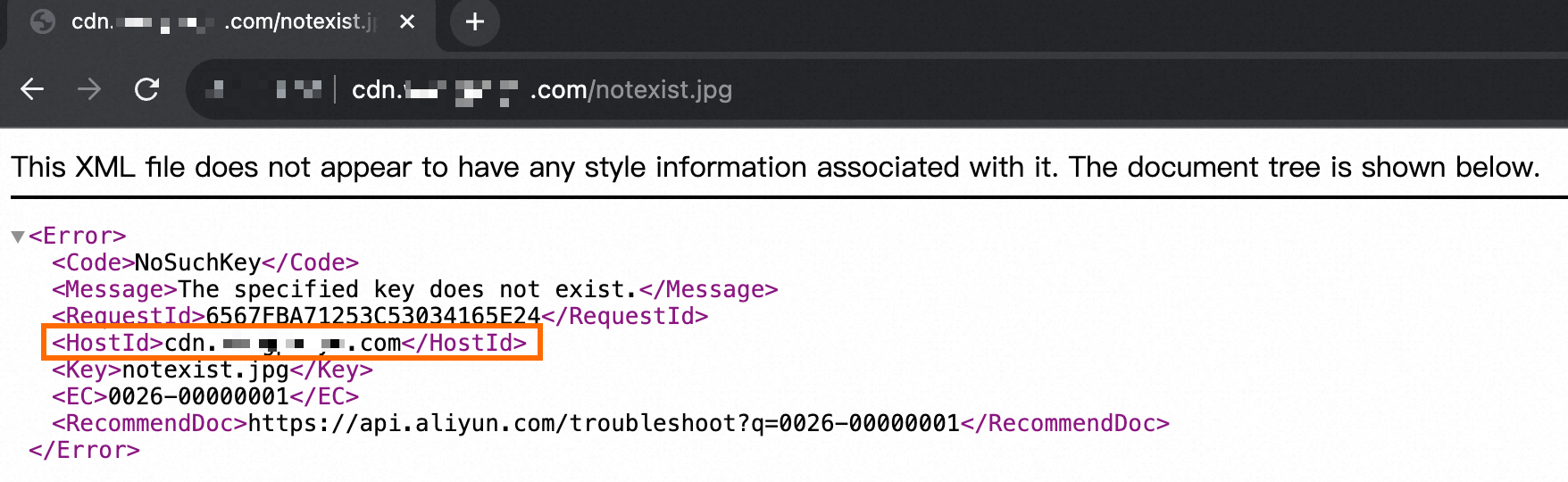Click the aliyun troubleshoot RecommendDoc URL
The height and width of the screenshot is (482, 1568).
tap(604, 423)
